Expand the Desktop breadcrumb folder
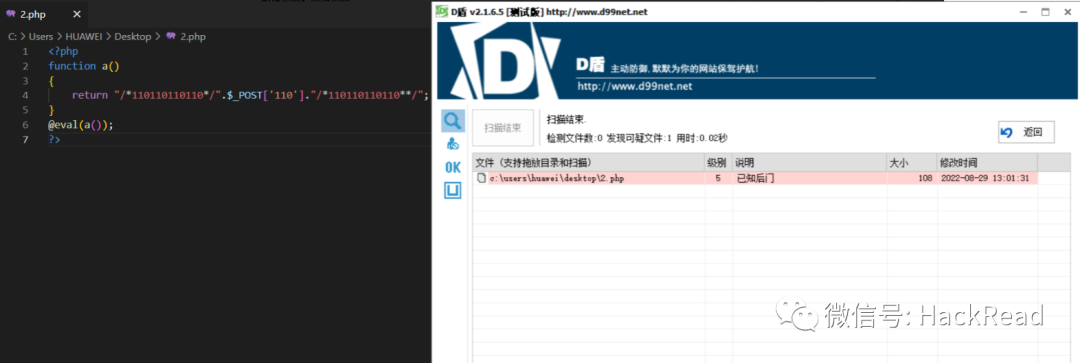Viewport: 1080px width, 363px height. pos(132,37)
